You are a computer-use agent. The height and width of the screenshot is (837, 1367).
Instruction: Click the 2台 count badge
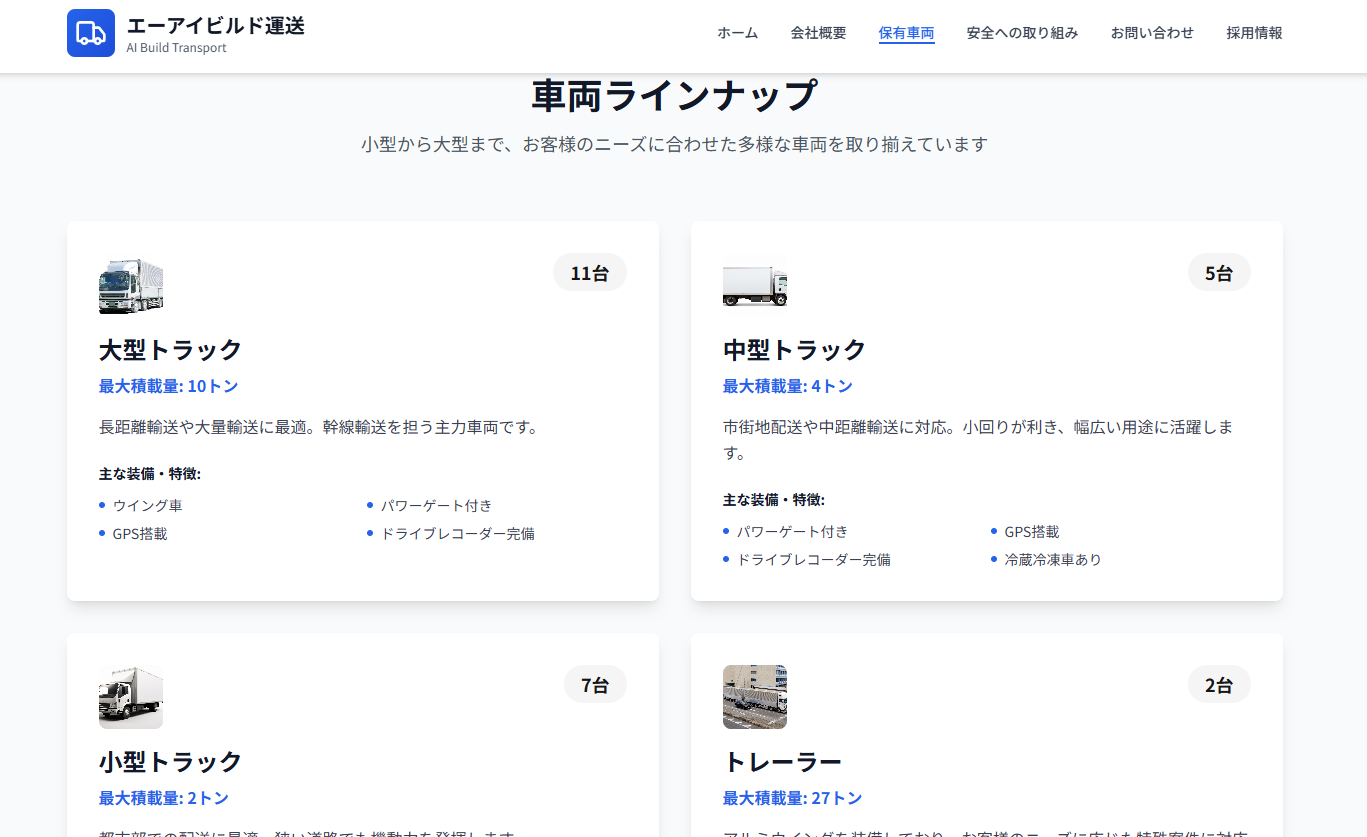(1218, 685)
